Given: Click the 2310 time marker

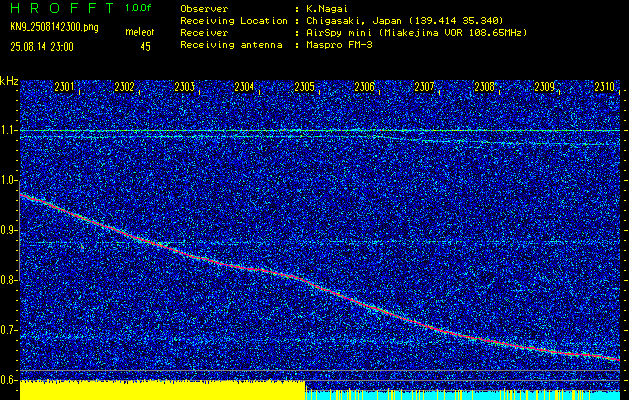Looking at the screenshot, I should (605, 87).
